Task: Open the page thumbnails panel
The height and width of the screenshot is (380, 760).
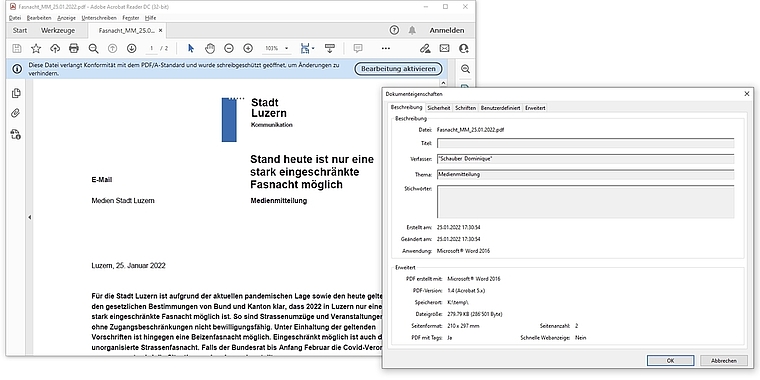Action: pyautogui.click(x=16, y=93)
